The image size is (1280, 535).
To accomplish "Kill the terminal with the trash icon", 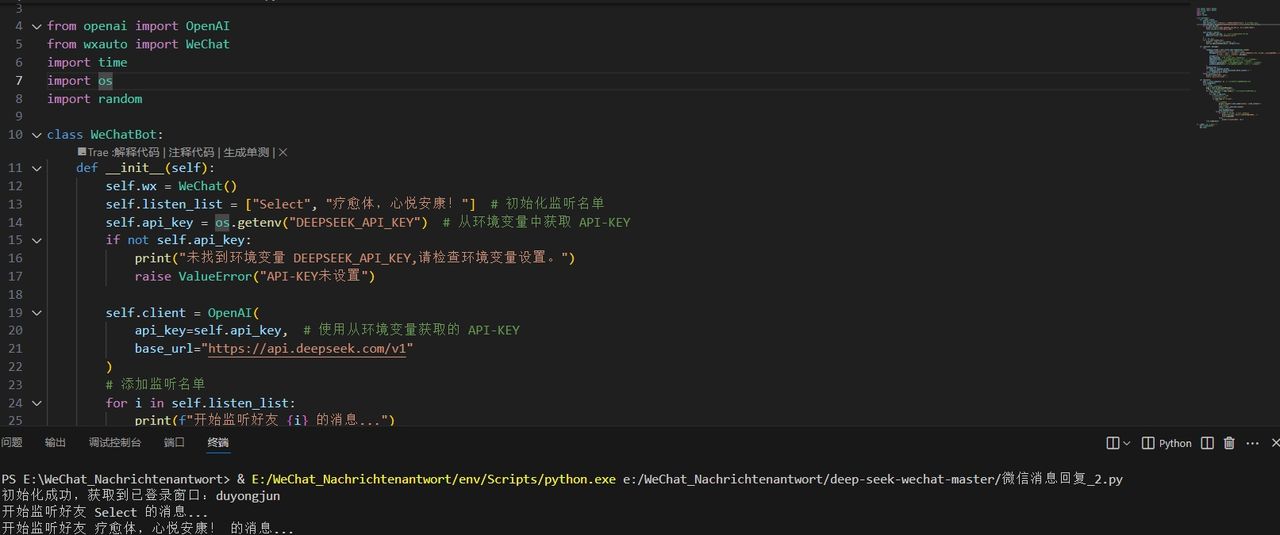I will 1229,443.
